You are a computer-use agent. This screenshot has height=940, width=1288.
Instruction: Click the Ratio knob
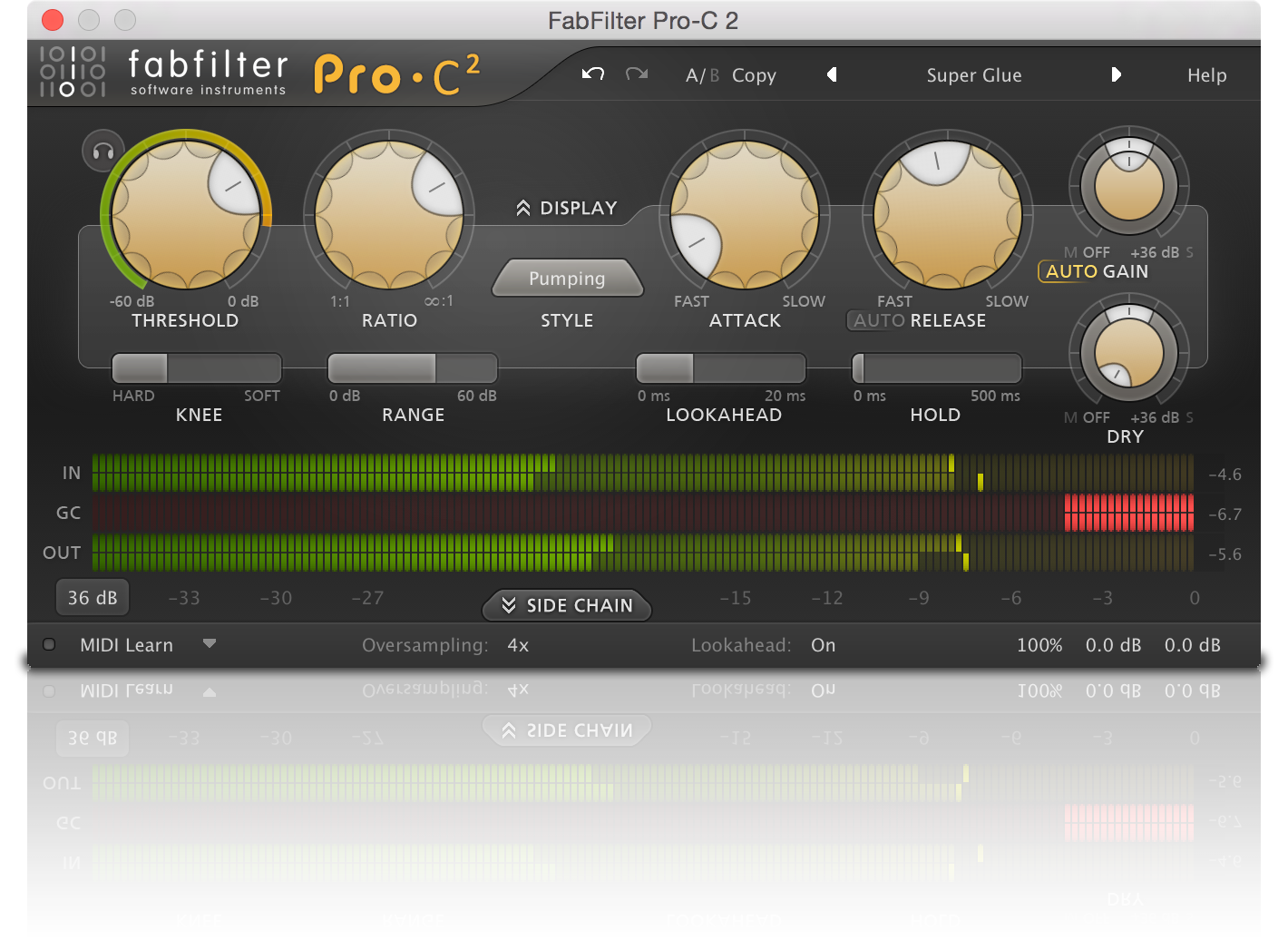tap(389, 215)
